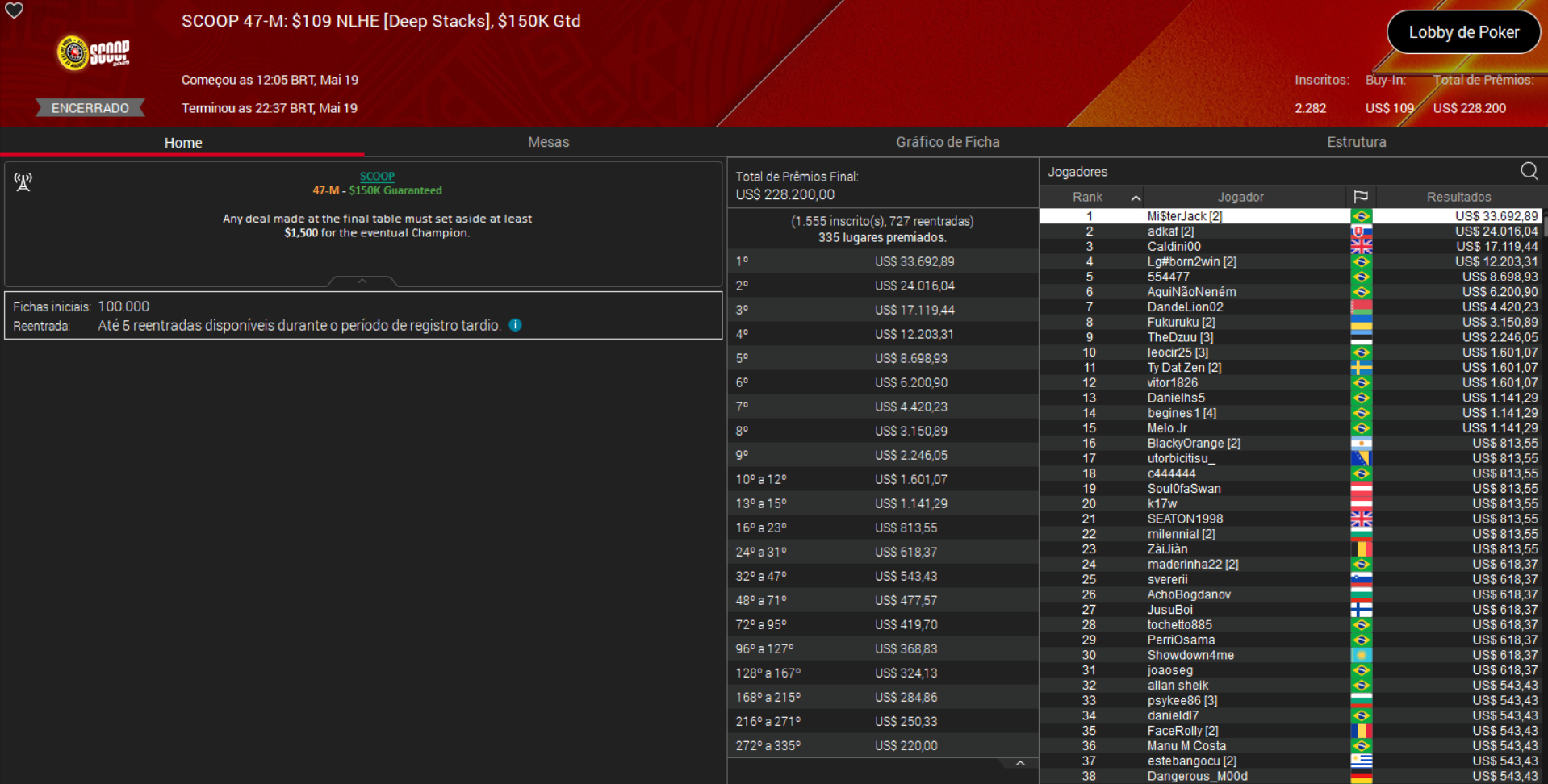
Task: Click the flag beside milennial
Action: tap(1361, 534)
